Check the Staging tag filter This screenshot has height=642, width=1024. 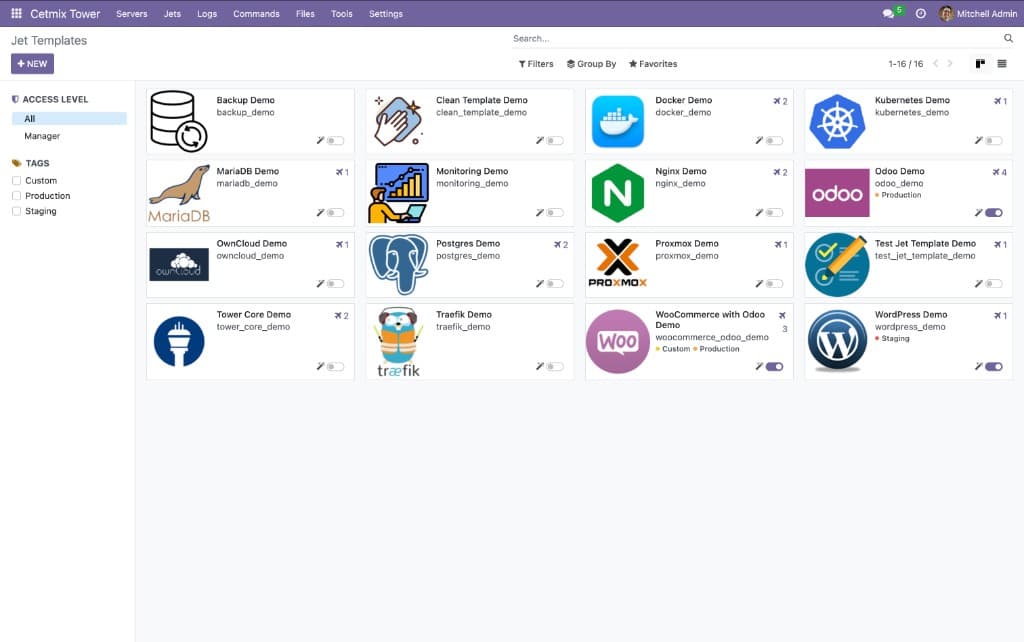pyautogui.click(x=16, y=211)
